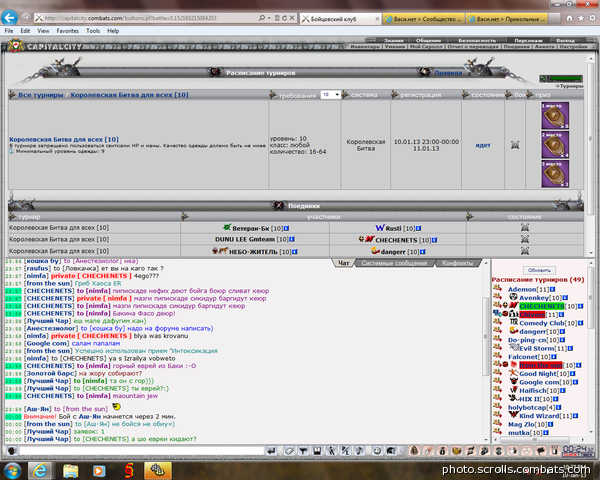Click crossed swords status icon in Ветеран-Бк row
The image size is (600, 480).
(525, 228)
